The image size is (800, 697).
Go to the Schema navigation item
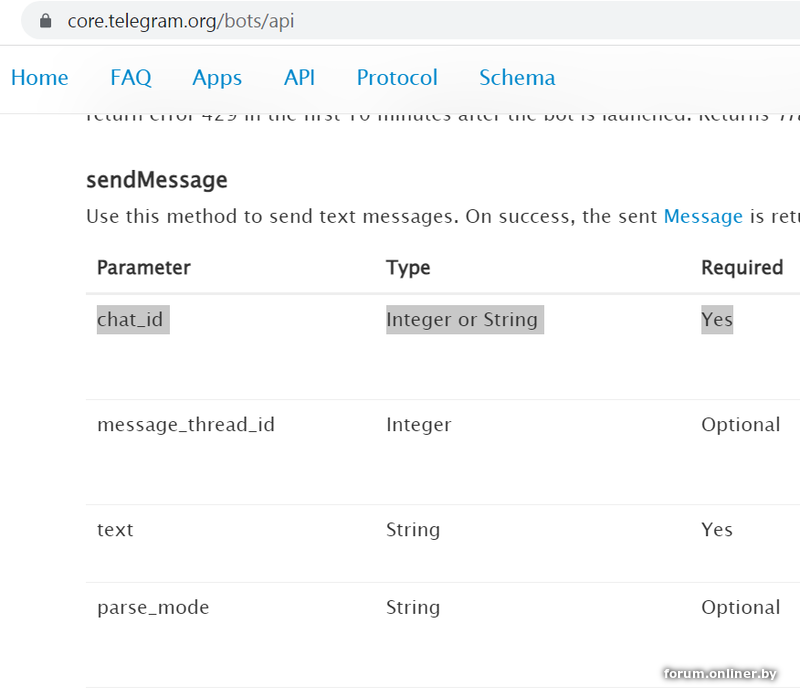[x=517, y=78]
